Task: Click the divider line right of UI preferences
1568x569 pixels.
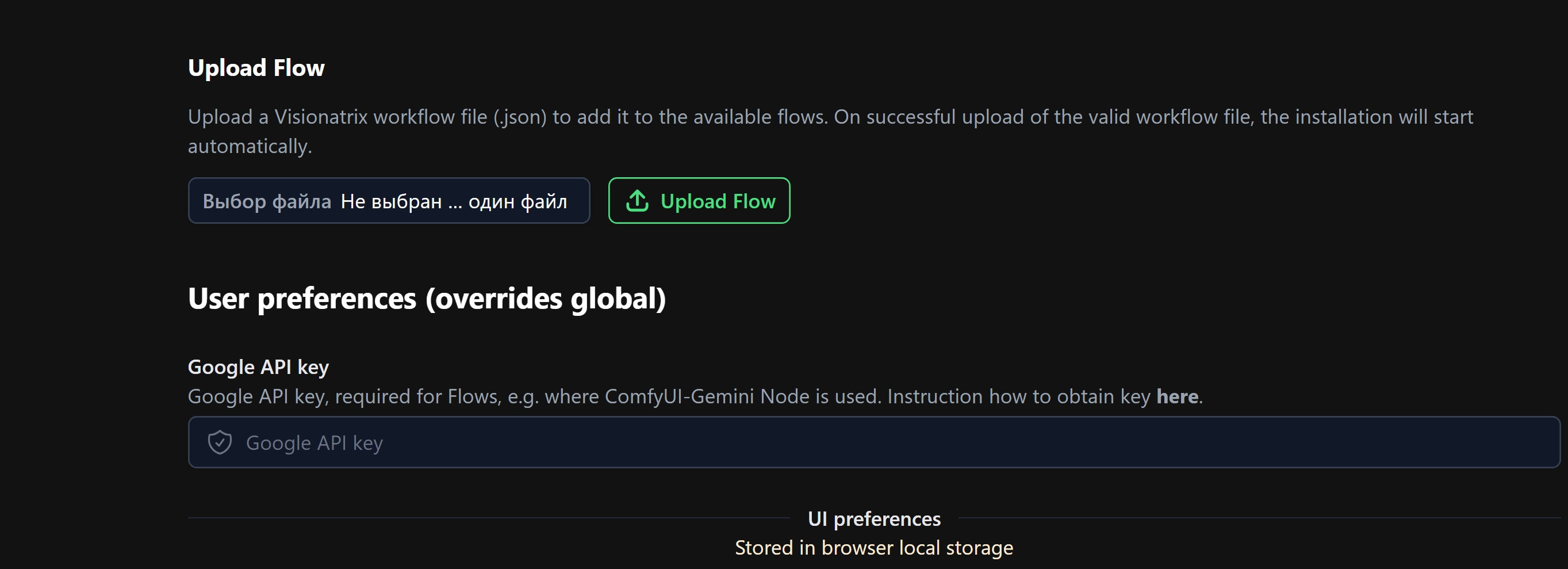Action: tap(1259, 518)
